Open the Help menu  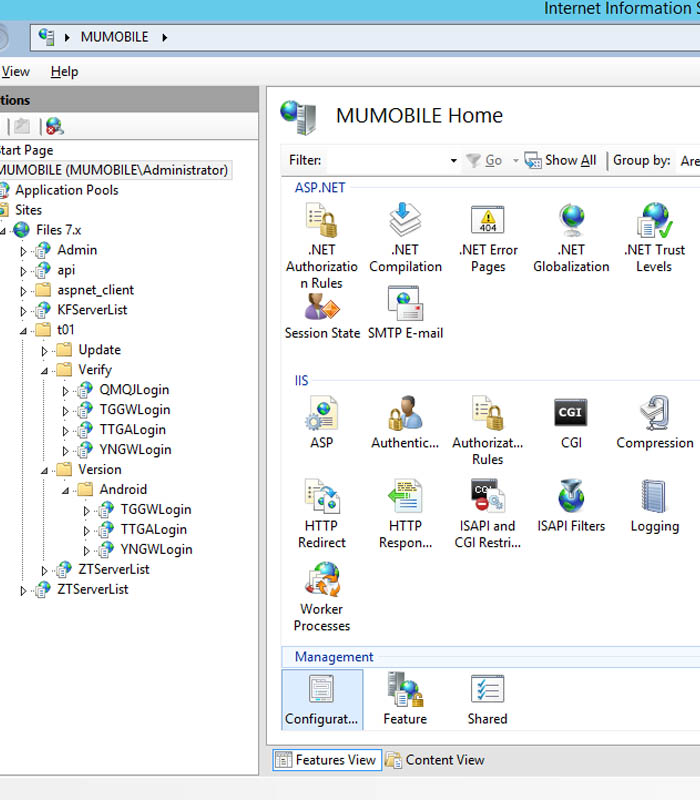click(x=64, y=71)
